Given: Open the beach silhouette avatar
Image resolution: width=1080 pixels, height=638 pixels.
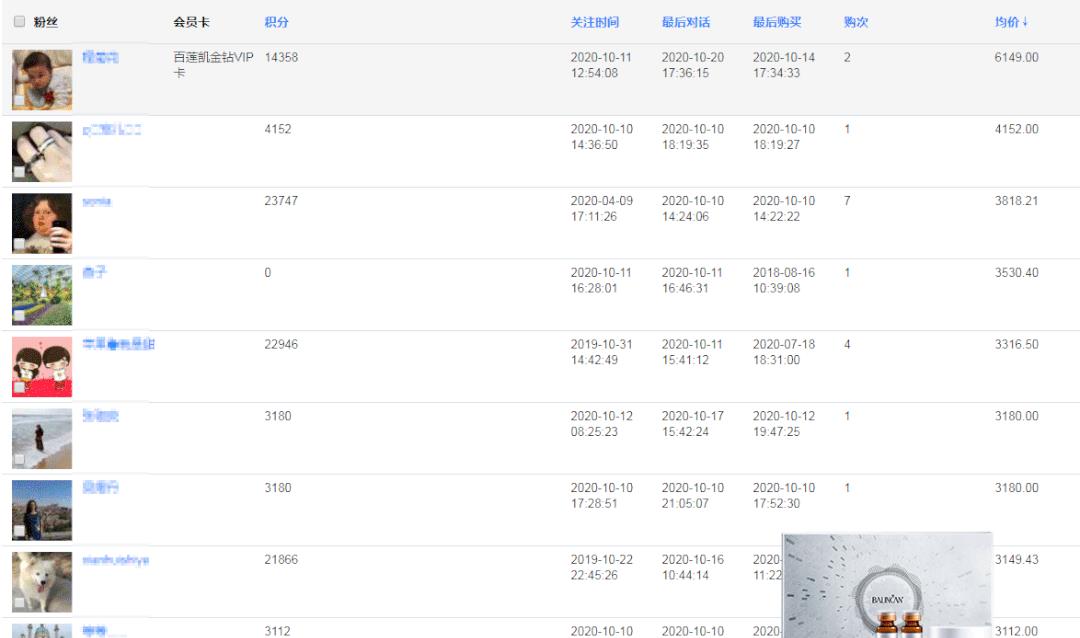Looking at the screenshot, I should point(42,437).
